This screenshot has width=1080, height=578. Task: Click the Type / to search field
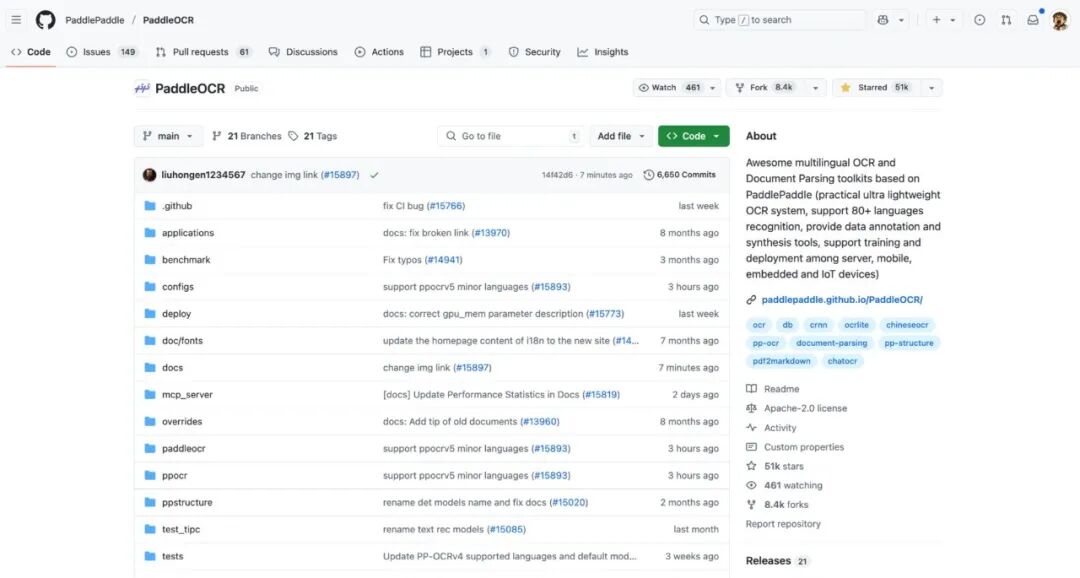tap(780, 20)
